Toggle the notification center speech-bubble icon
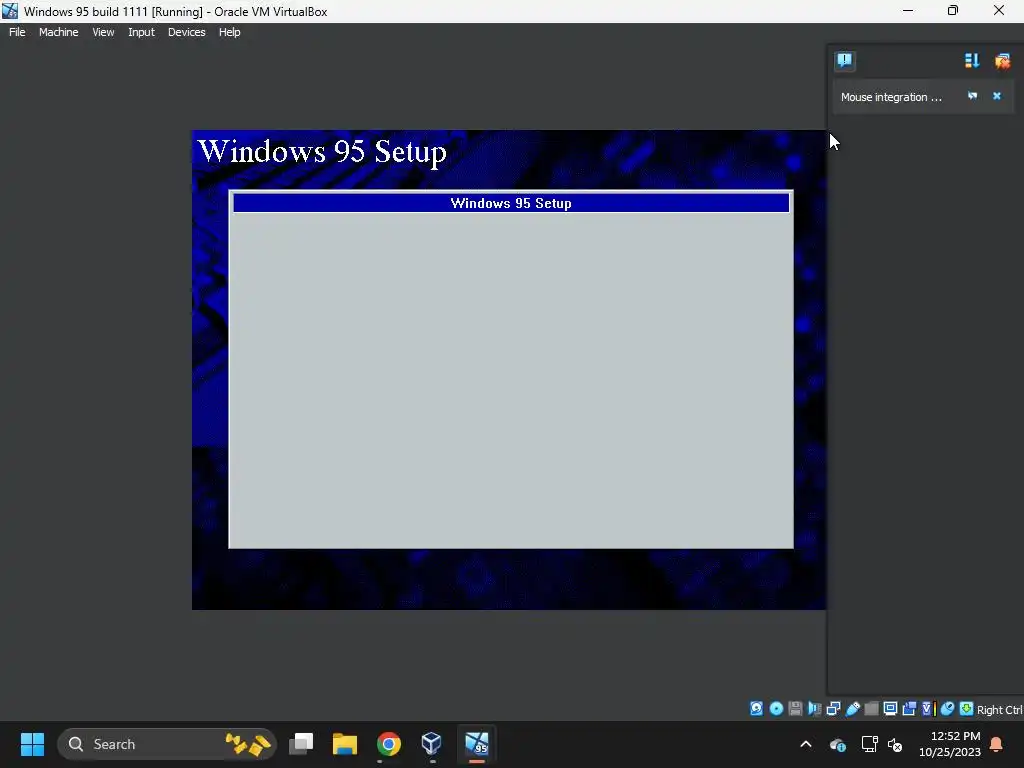1024x768 pixels. 844,61
